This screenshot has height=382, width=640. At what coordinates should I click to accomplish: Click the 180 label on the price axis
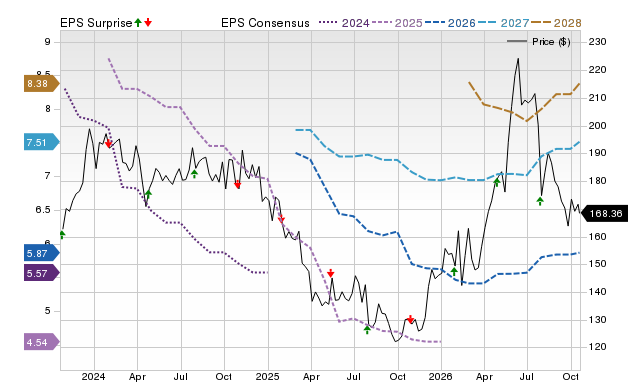pos(597,181)
